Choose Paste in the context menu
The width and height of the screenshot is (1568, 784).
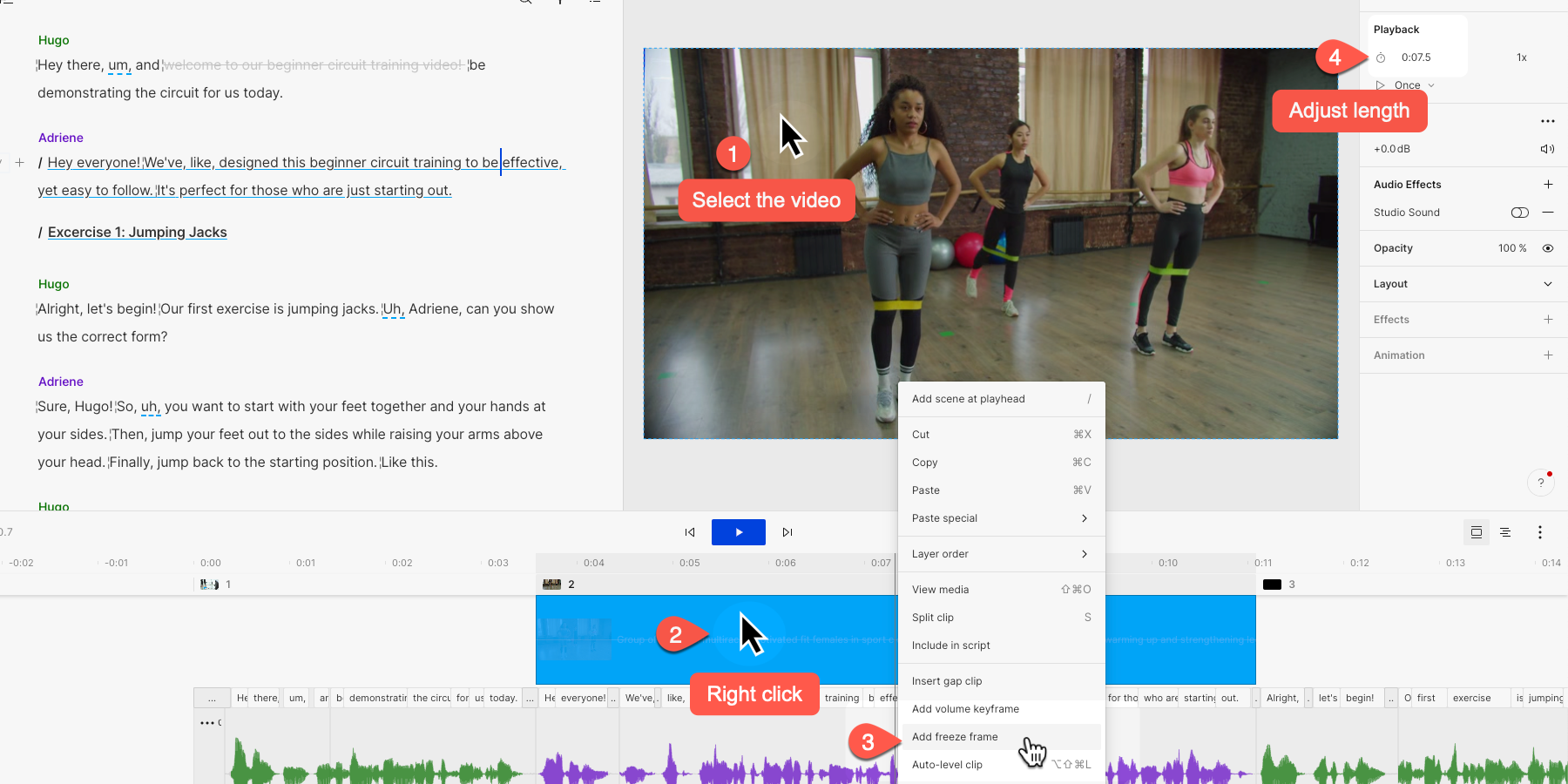click(x=1002, y=490)
